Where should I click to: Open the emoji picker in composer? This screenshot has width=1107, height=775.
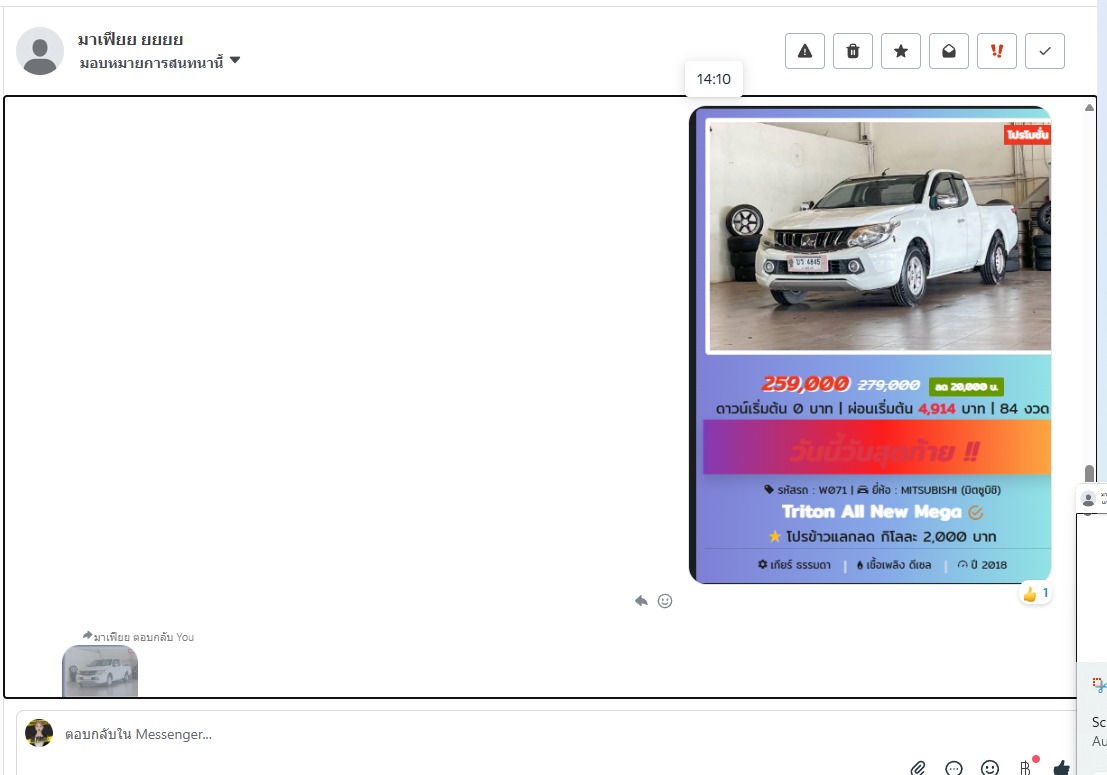click(990, 768)
